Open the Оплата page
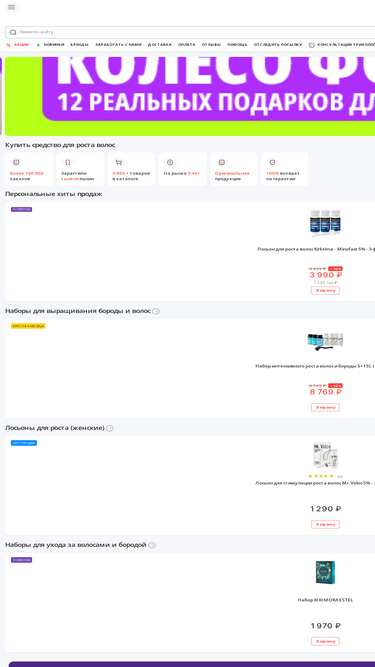Screen dimensions: 375x667 [187, 45]
